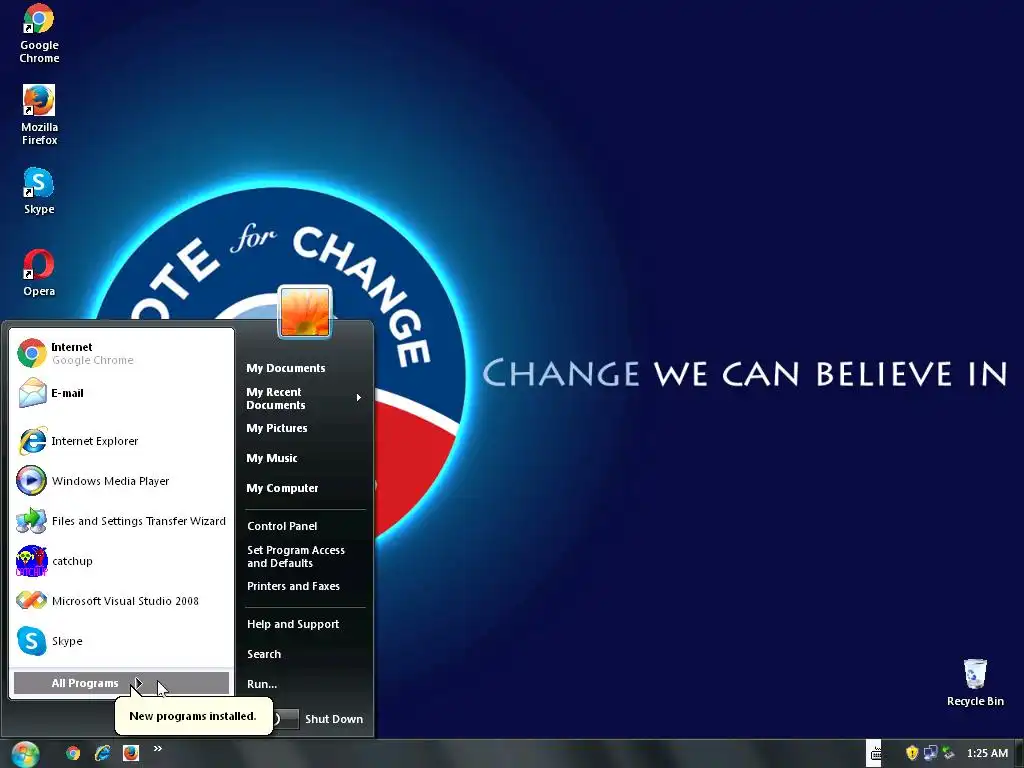Click the user account picture thumbnail
This screenshot has width=1024, height=768.
coord(304,312)
